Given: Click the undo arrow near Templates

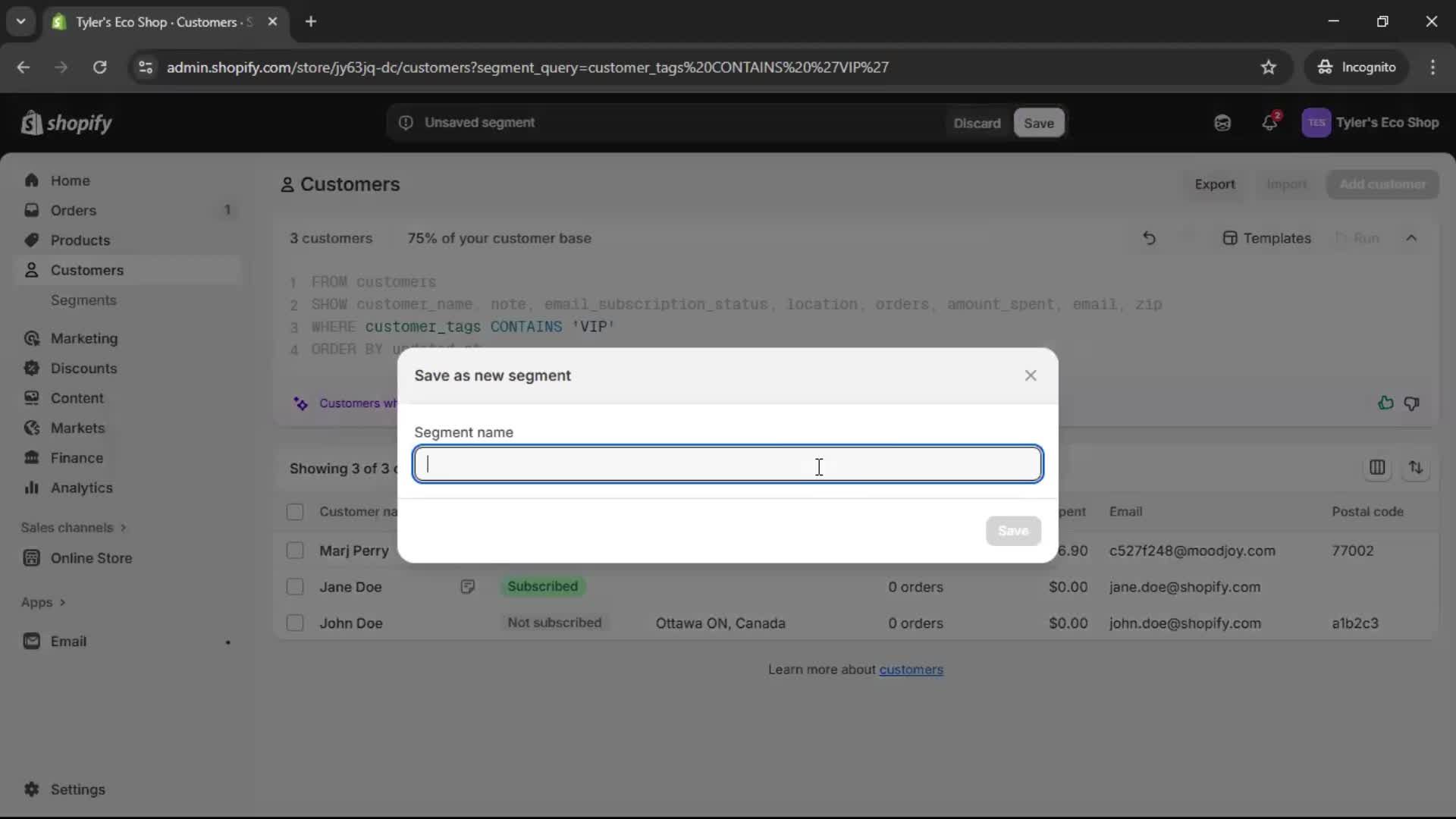Looking at the screenshot, I should 1149,238.
